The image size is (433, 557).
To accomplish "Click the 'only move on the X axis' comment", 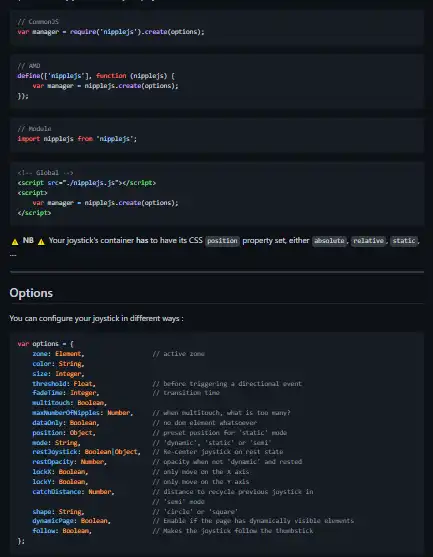I will (x=201, y=471).
